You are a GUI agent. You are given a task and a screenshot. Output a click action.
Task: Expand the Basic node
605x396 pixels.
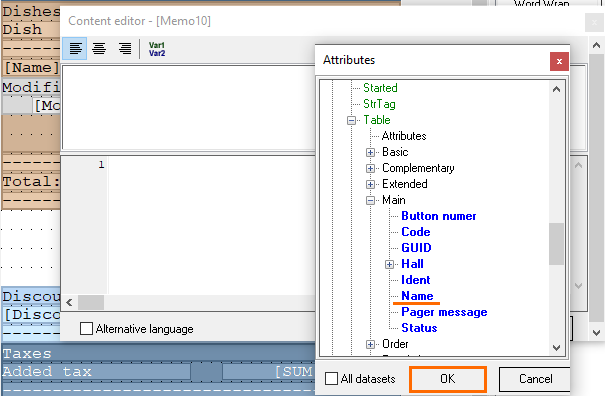pos(370,152)
